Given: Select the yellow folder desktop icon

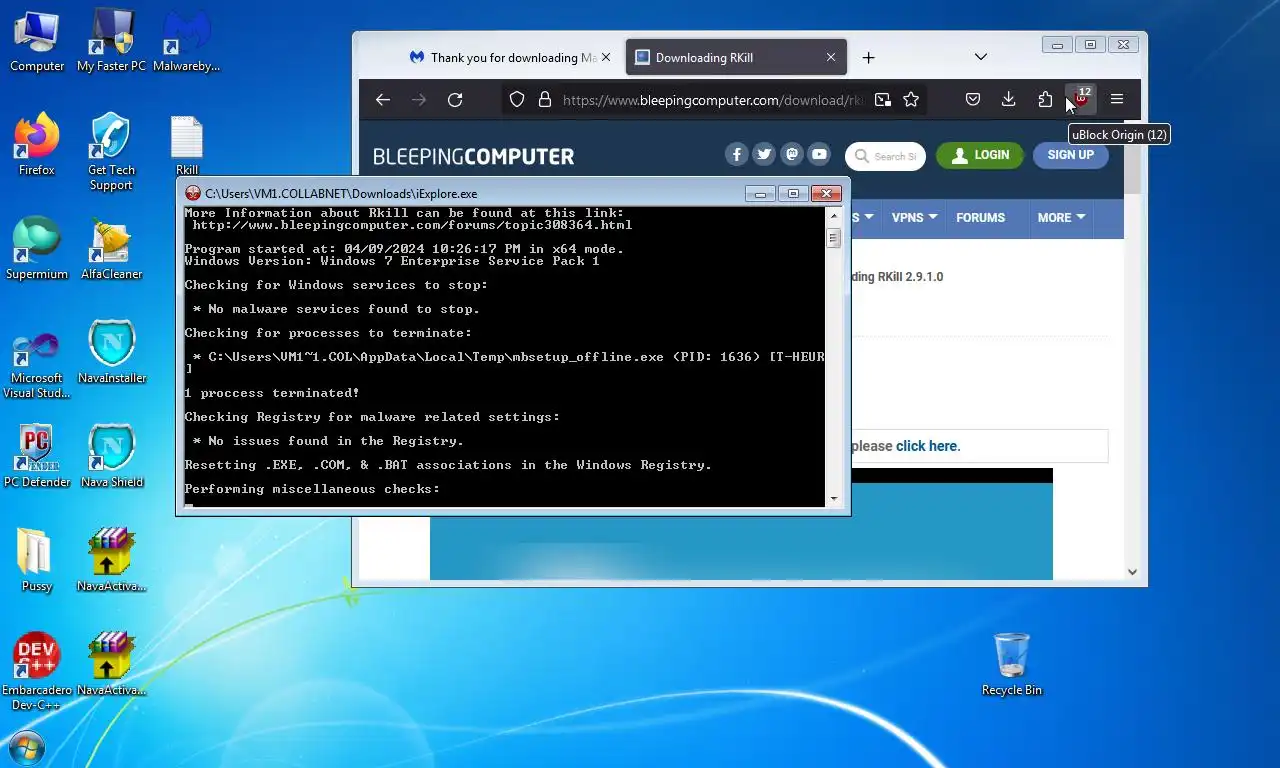Looking at the screenshot, I should click(x=37, y=560).
